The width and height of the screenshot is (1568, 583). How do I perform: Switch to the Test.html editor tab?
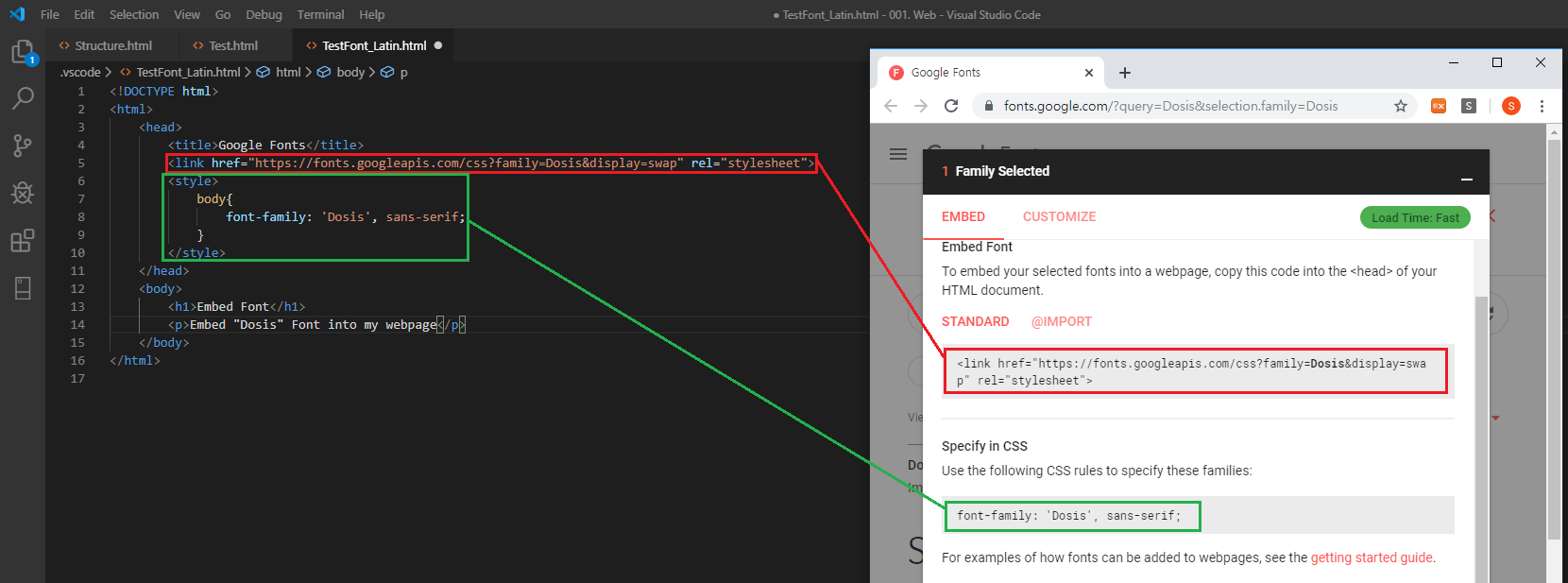232,45
